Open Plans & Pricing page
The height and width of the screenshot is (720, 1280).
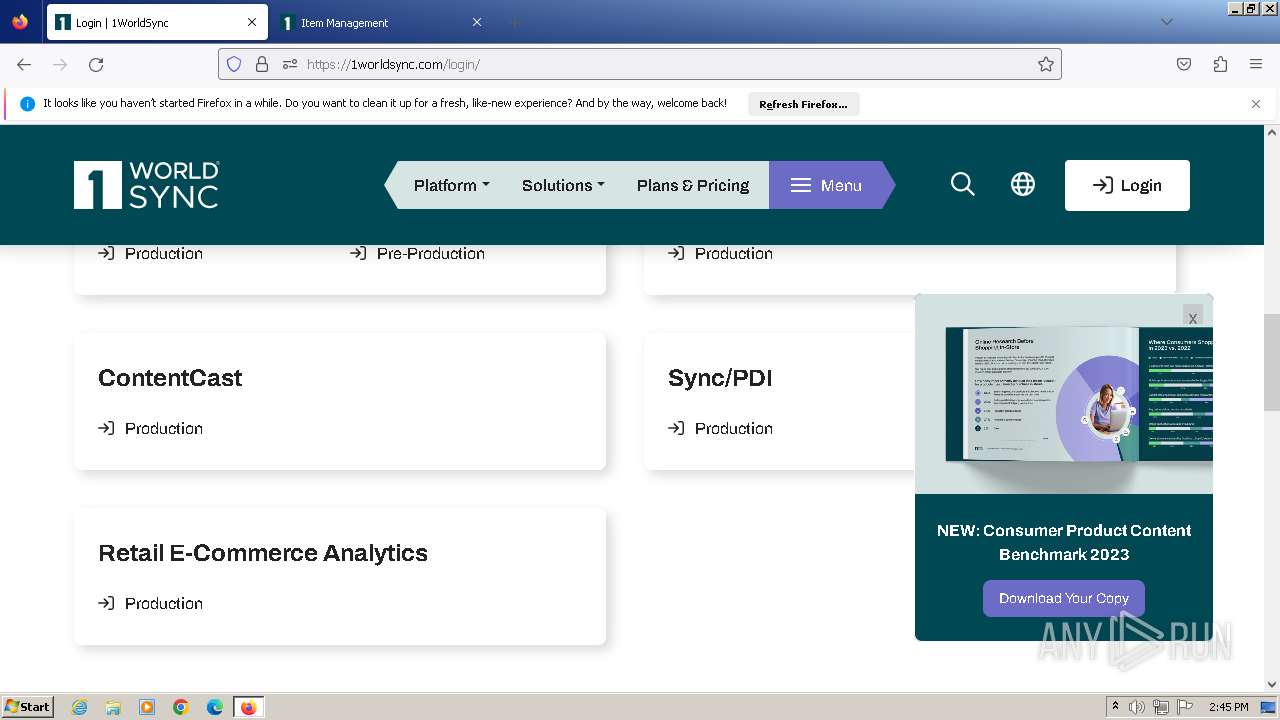[x=693, y=185]
